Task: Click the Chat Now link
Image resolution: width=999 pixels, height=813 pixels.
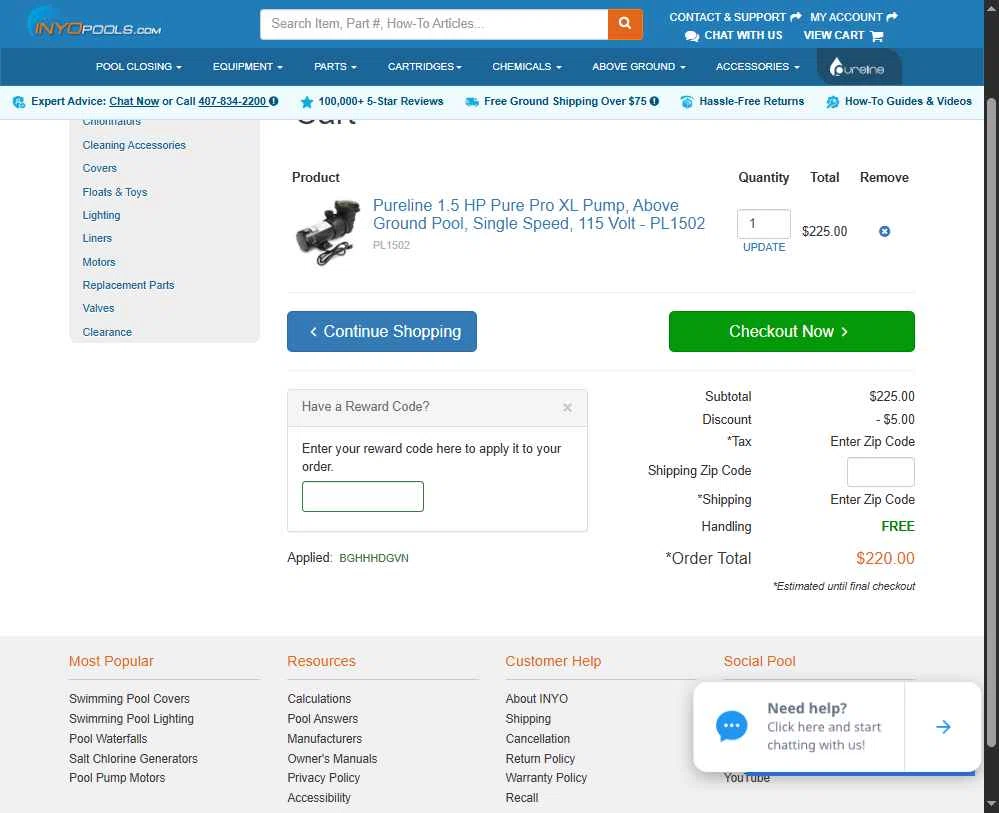Action: (134, 101)
